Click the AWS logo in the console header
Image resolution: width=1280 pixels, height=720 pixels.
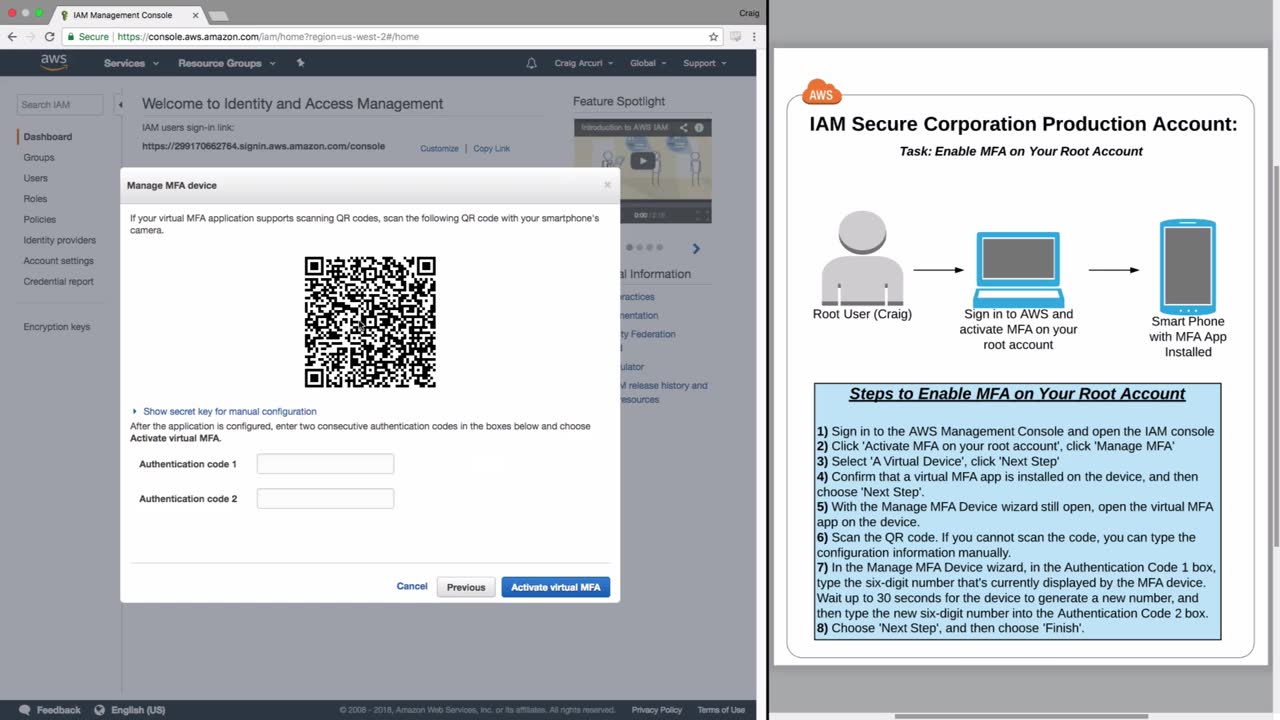(x=54, y=62)
